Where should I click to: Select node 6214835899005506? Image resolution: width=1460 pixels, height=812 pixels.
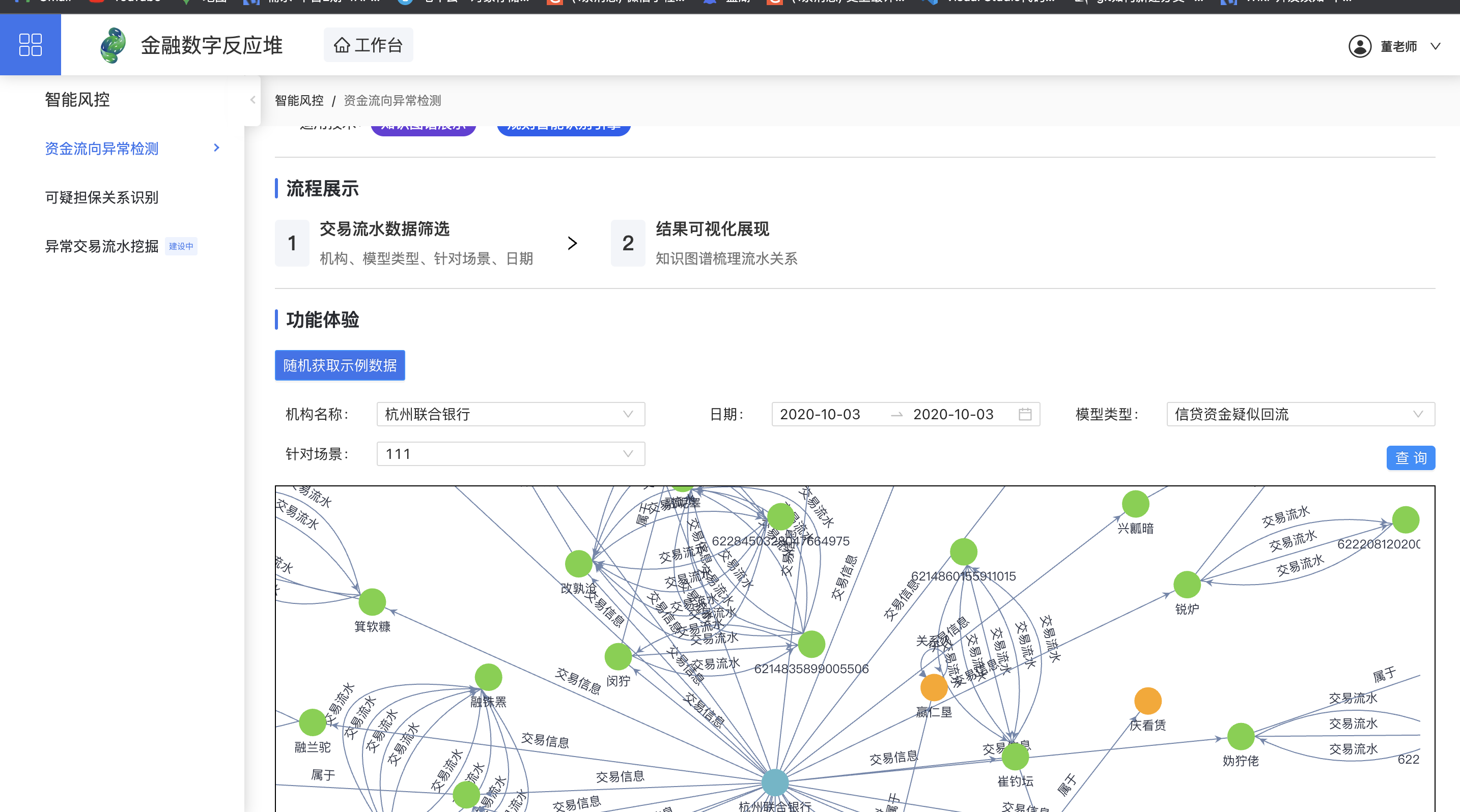(x=811, y=644)
